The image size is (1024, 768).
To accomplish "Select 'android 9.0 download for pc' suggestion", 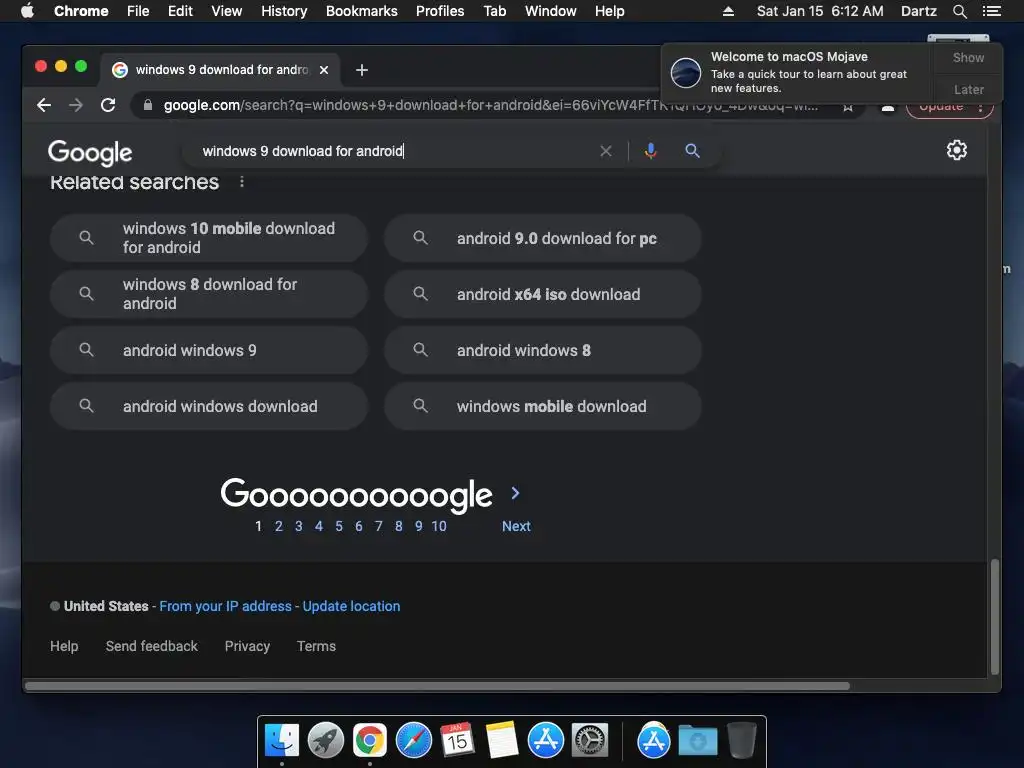I will tap(543, 238).
